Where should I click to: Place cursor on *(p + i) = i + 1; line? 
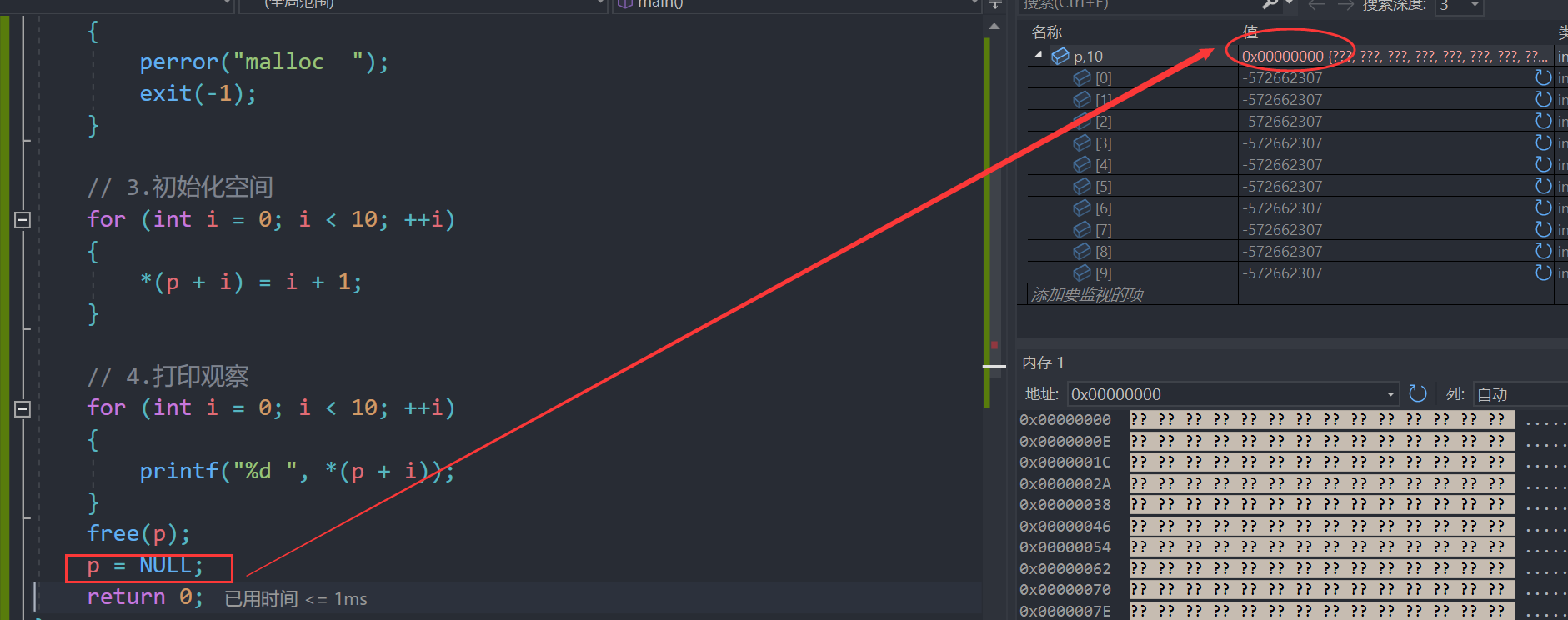click(x=251, y=282)
